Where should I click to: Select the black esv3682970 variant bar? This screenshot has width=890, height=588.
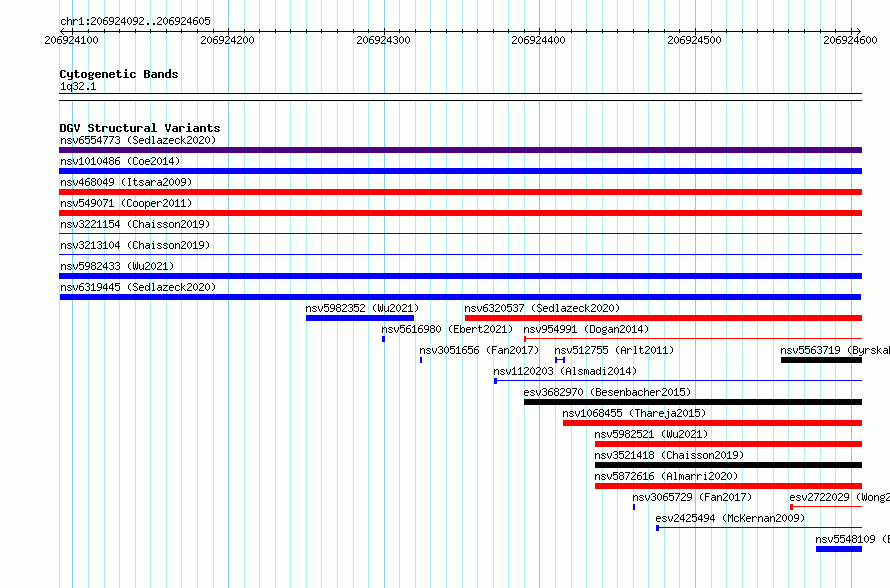(692, 402)
